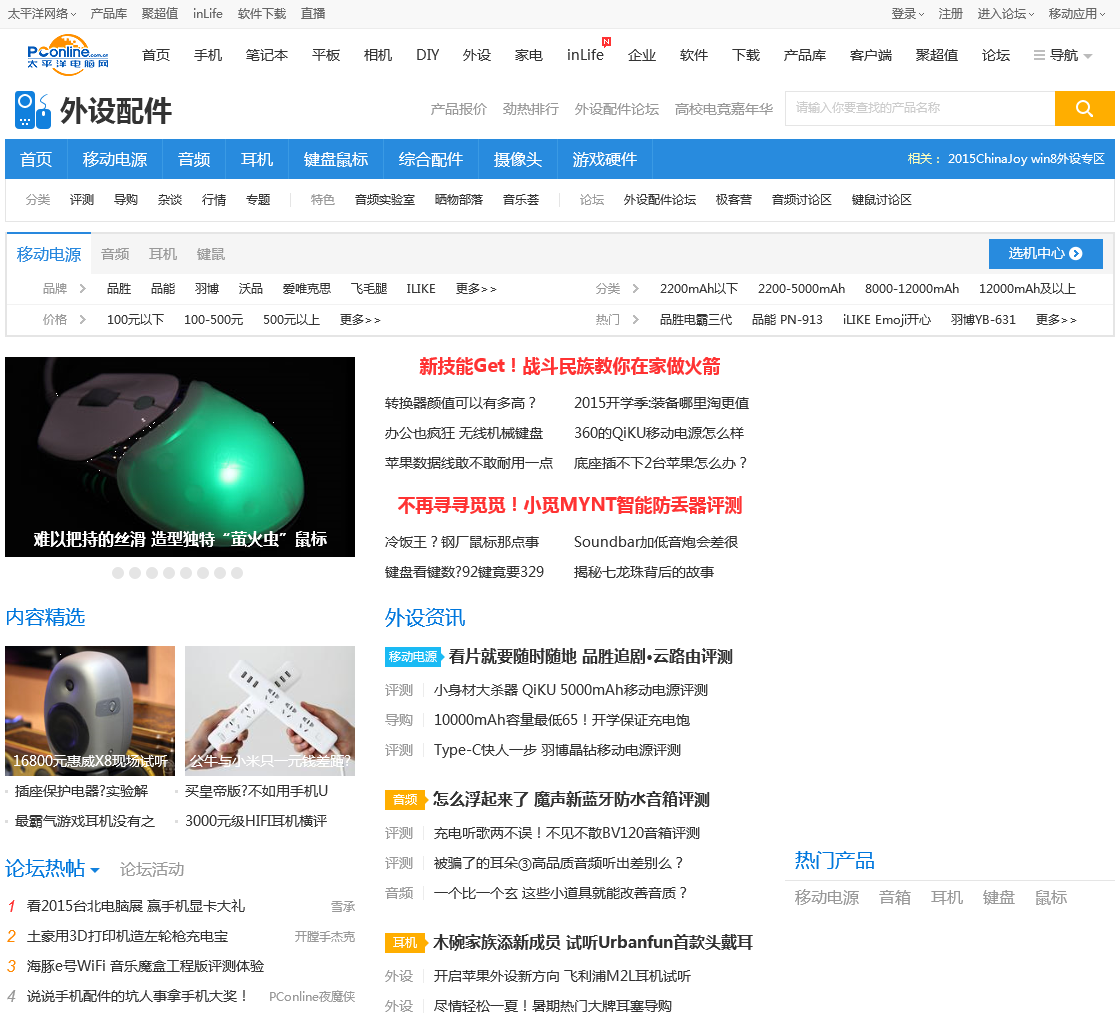The width and height of the screenshot is (1120, 1018).
Task: Click the orange 音频 category tag
Action: pos(405,799)
